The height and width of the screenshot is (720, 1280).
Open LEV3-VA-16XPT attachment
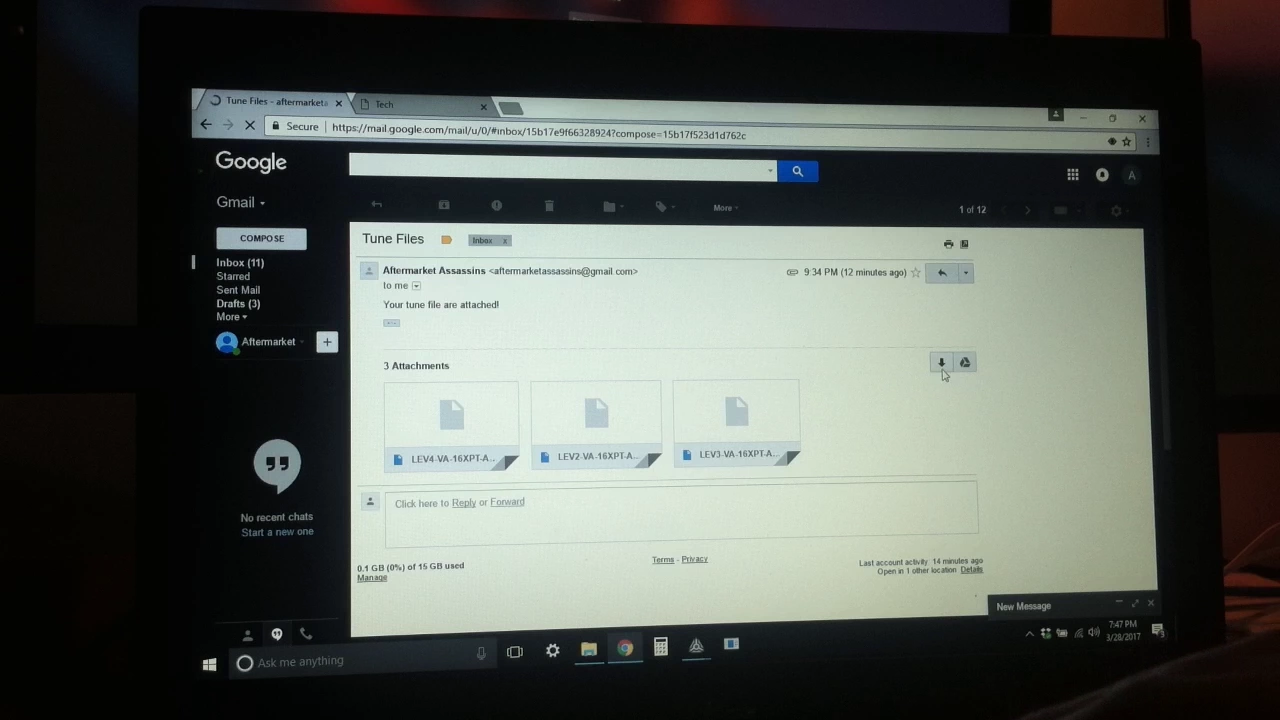click(736, 422)
